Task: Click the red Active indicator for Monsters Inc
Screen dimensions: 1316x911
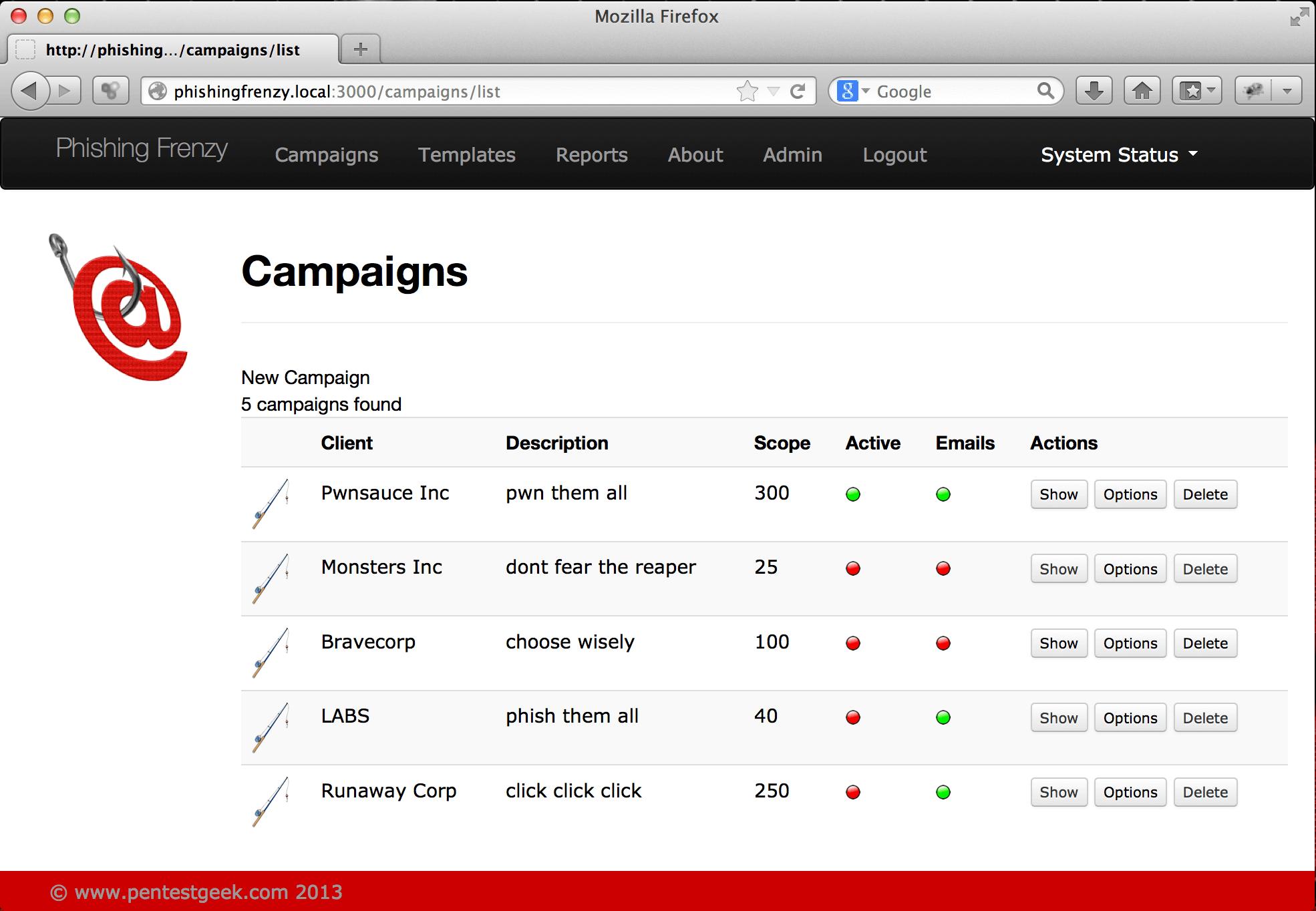Action: [852, 569]
